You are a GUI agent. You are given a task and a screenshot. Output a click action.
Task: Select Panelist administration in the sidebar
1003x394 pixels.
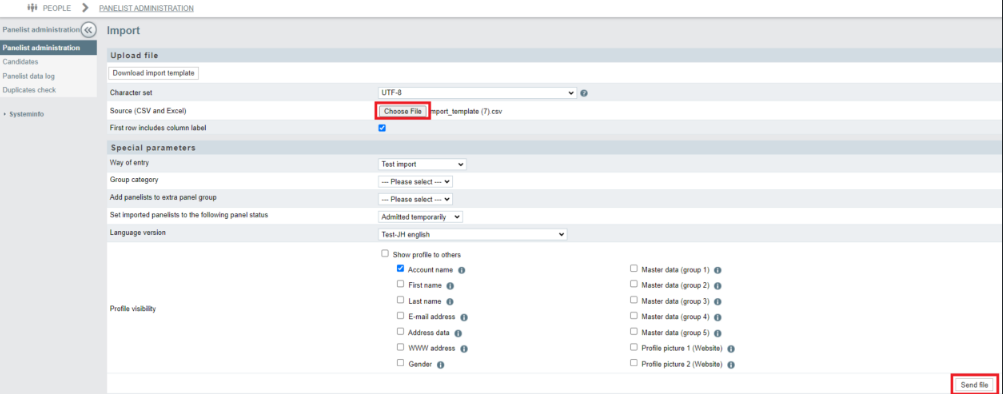49,48
